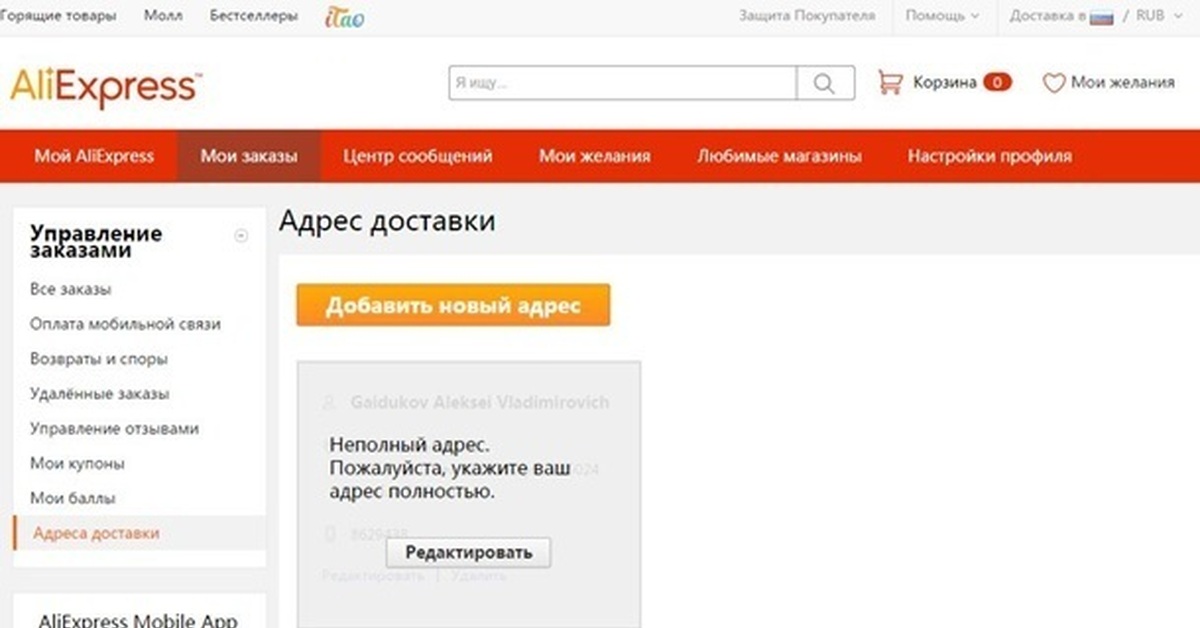Open the RUB currency dropdown

coord(1157,16)
